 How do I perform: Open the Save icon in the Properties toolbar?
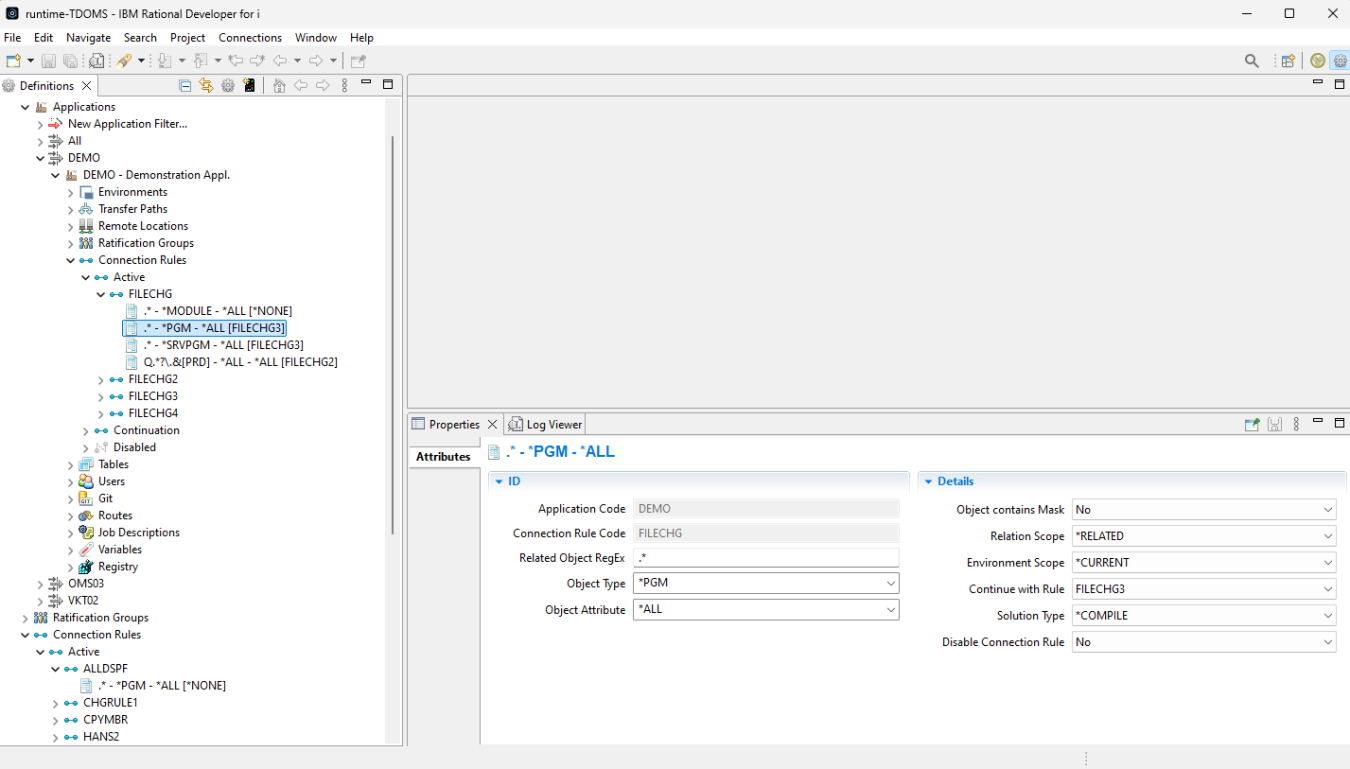point(1274,424)
